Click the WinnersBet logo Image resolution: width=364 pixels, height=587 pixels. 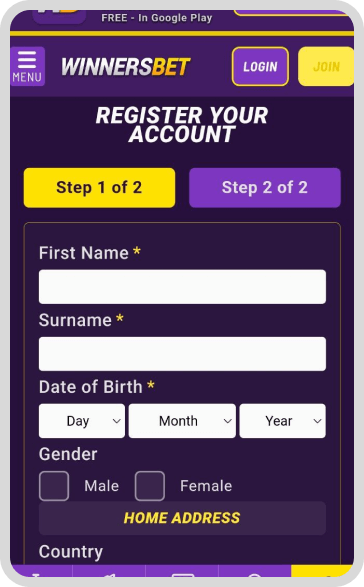click(126, 67)
